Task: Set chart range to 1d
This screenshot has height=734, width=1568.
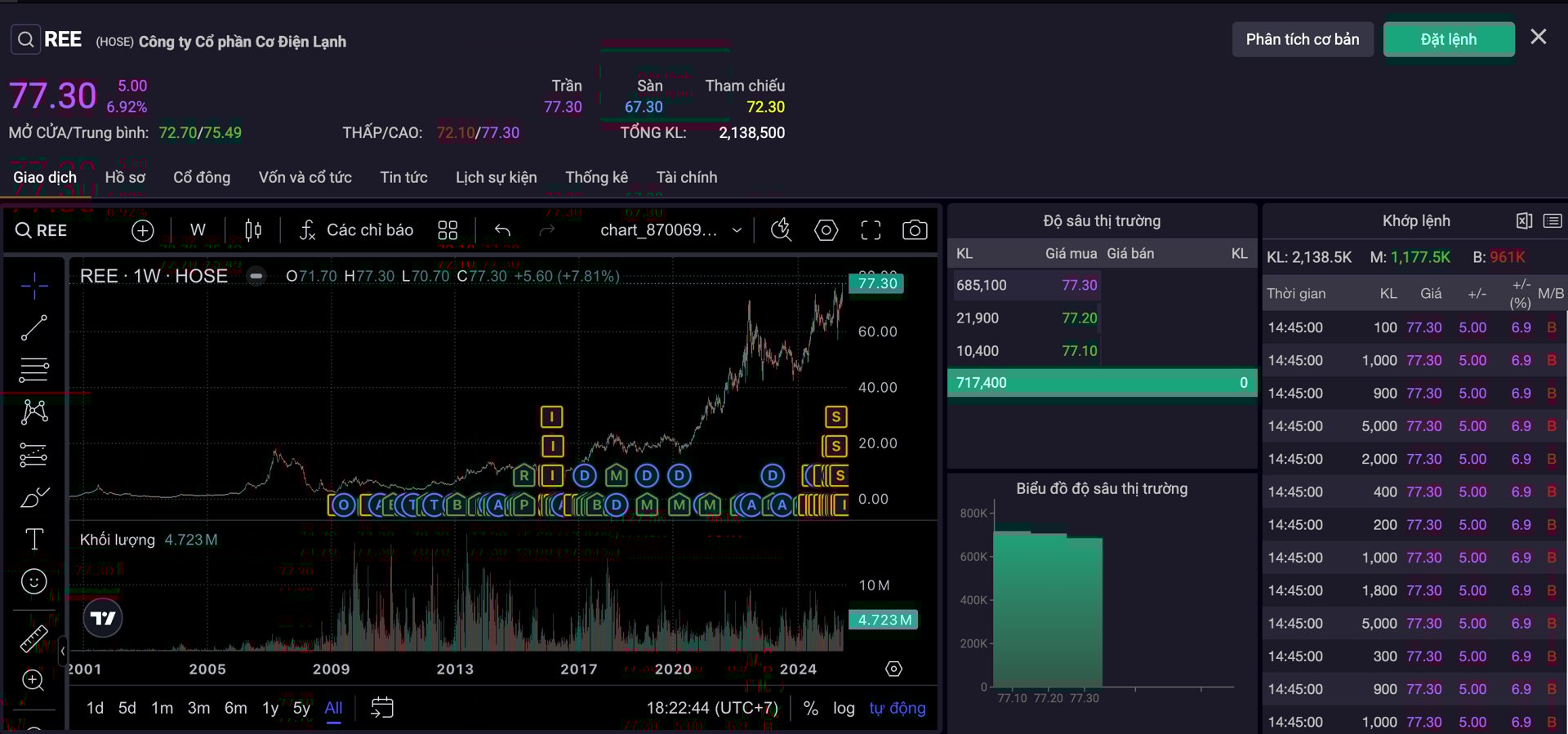Action: (95, 708)
